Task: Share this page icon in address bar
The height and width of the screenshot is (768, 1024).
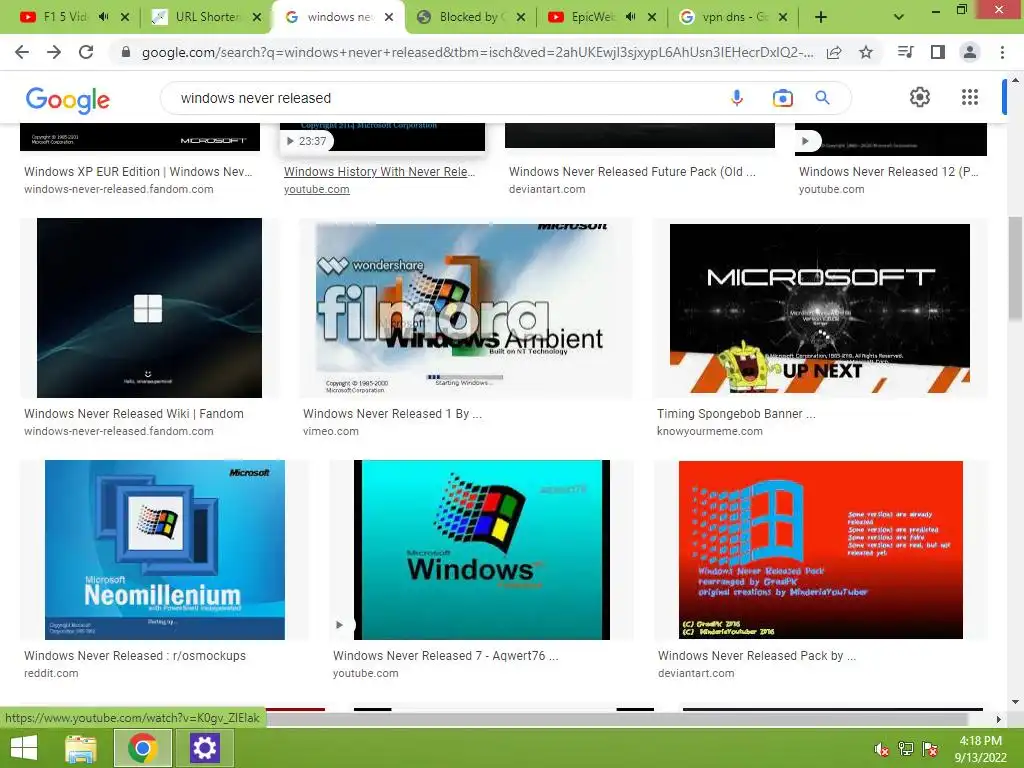Action: coord(834,52)
